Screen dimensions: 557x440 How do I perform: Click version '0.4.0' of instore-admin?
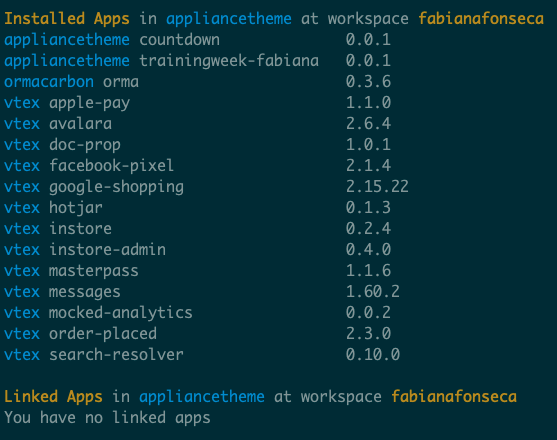point(368,249)
